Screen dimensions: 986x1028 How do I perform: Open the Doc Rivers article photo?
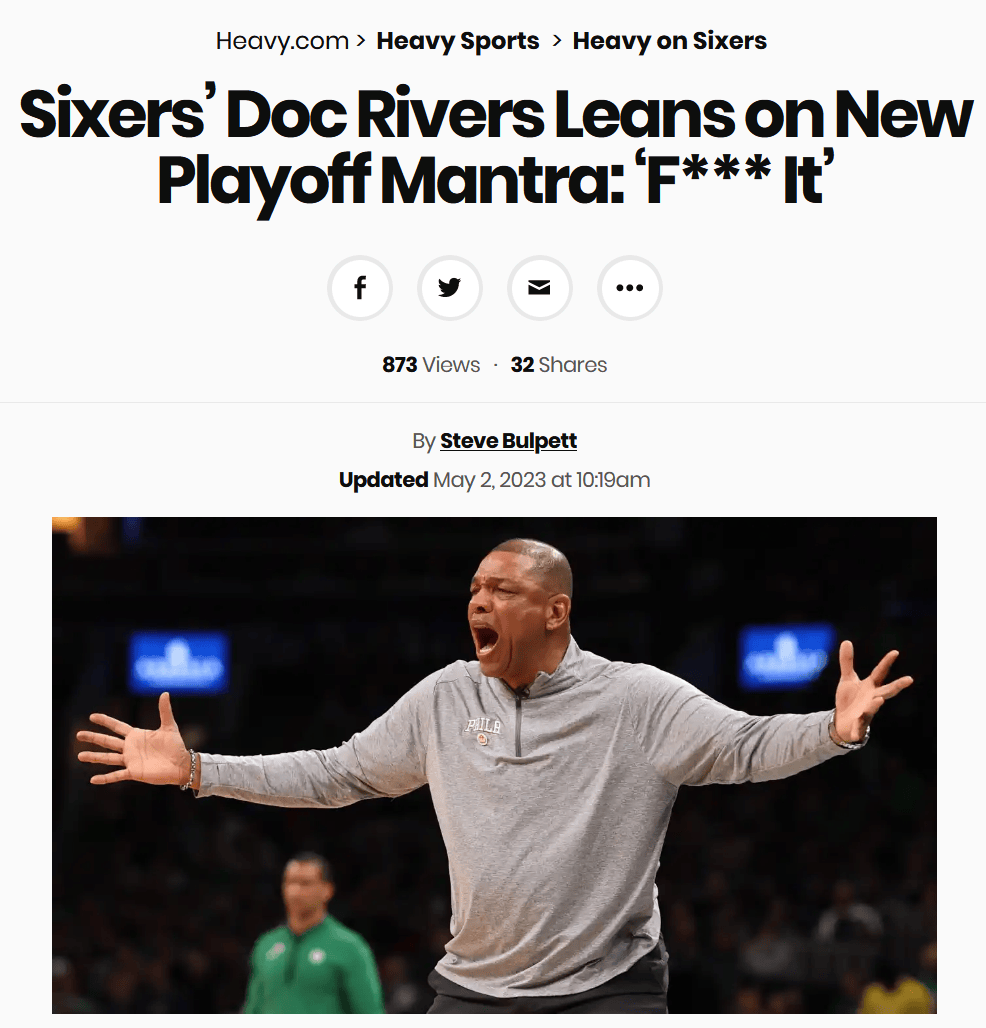click(x=494, y=765)
